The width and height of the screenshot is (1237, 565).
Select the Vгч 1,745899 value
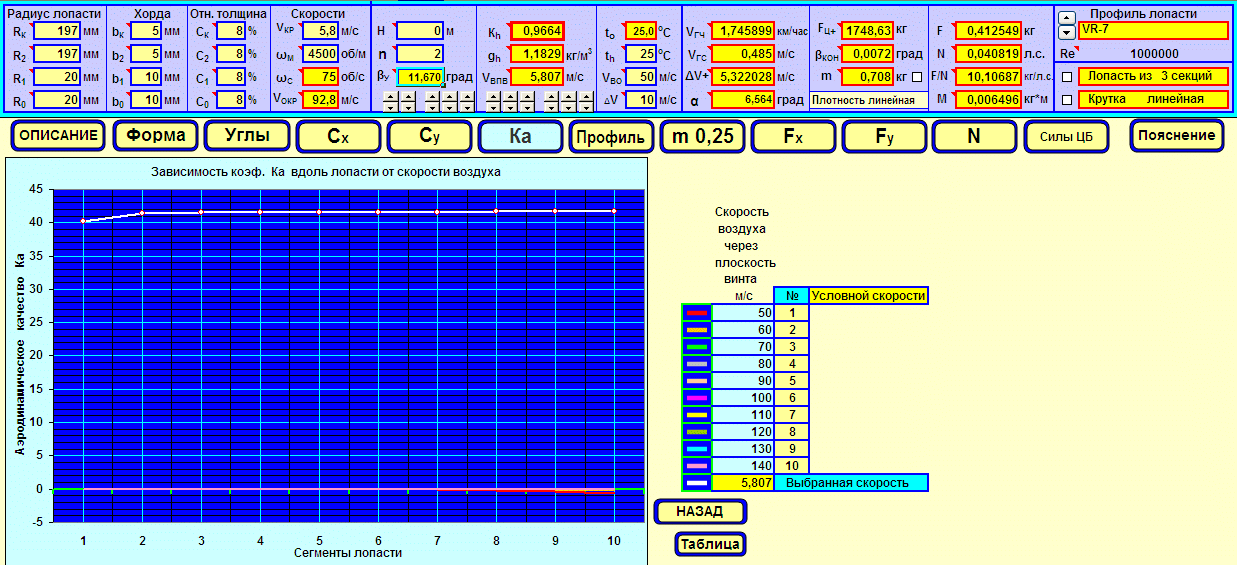[x=743, y=31]
